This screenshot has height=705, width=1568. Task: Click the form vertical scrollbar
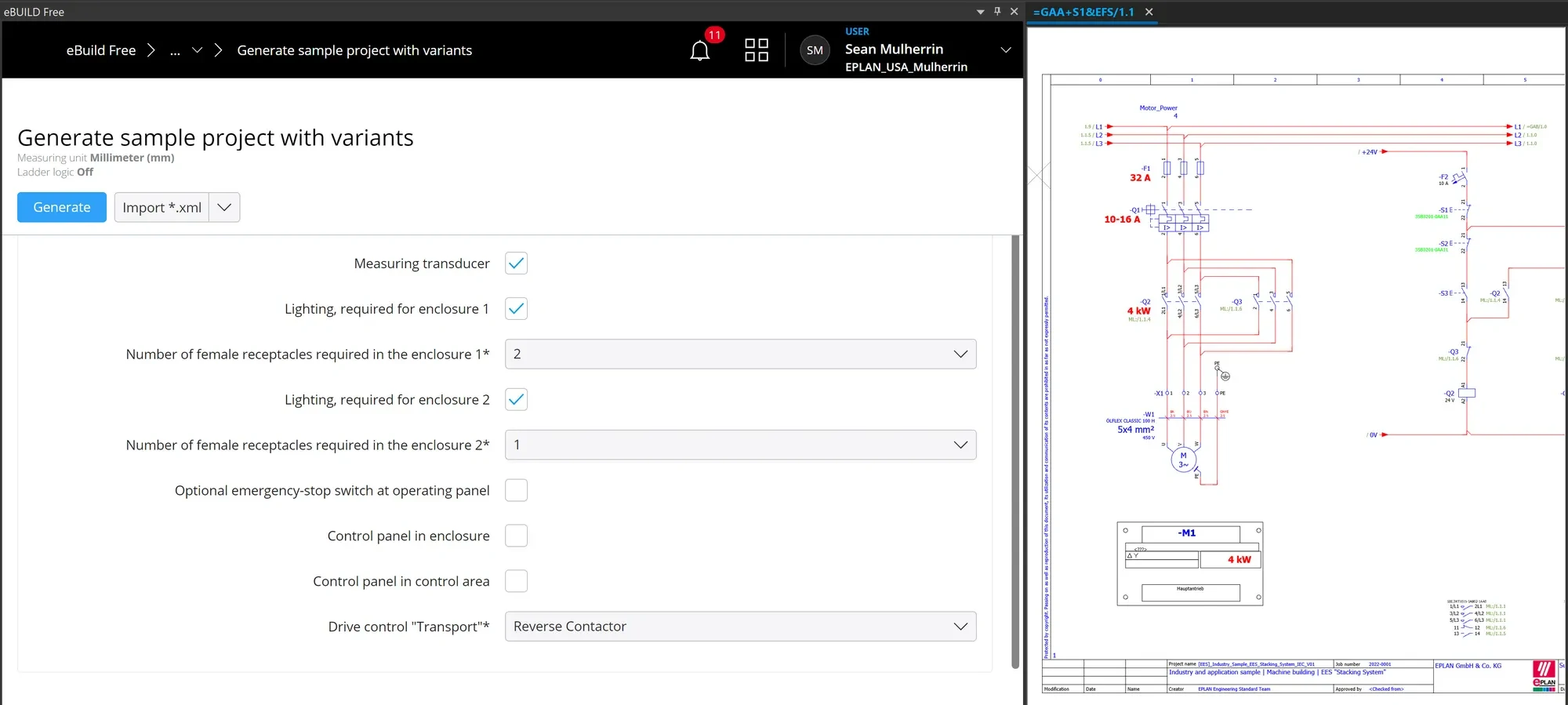tap(1015, 452)
